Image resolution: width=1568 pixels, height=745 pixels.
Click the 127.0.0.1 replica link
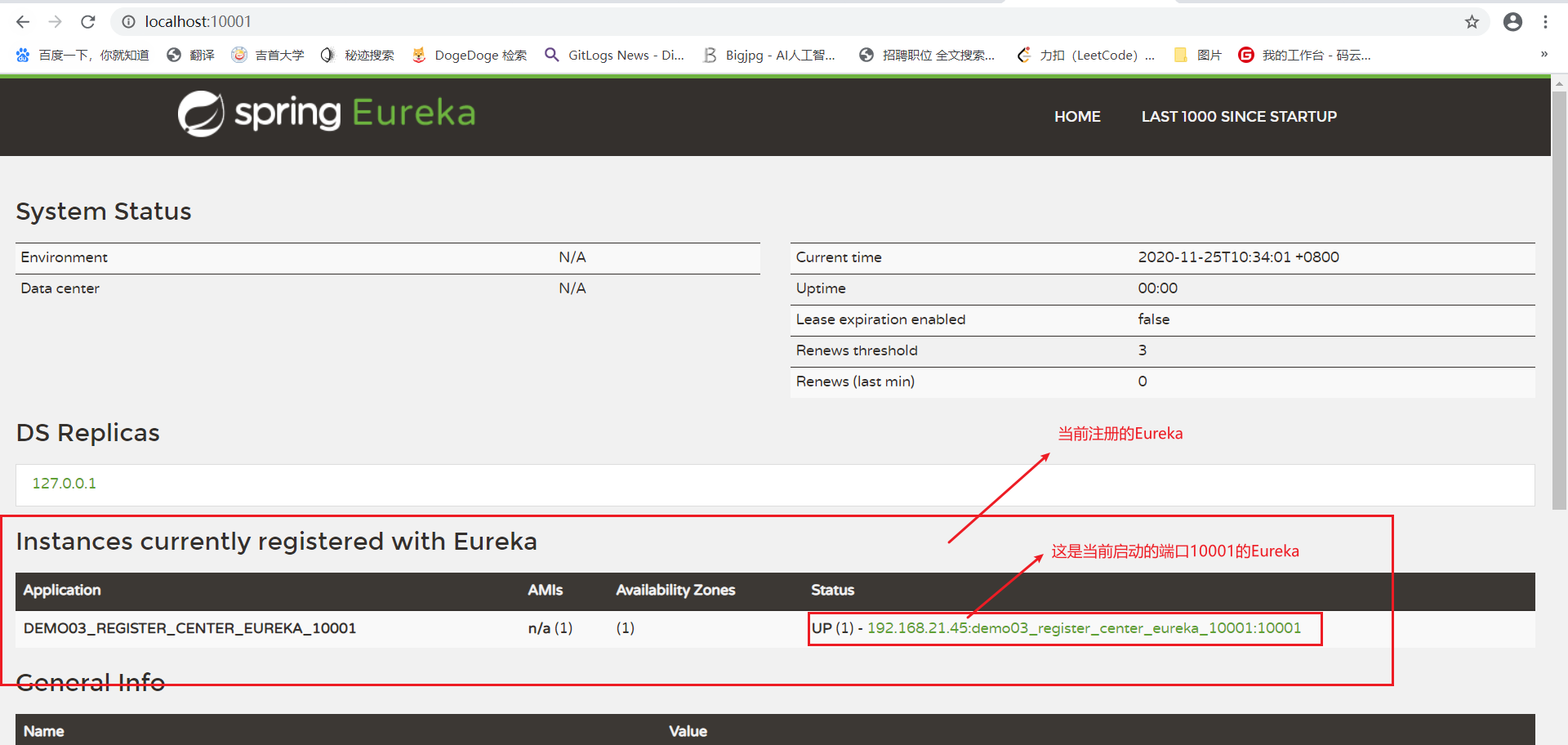pos(64,484)
